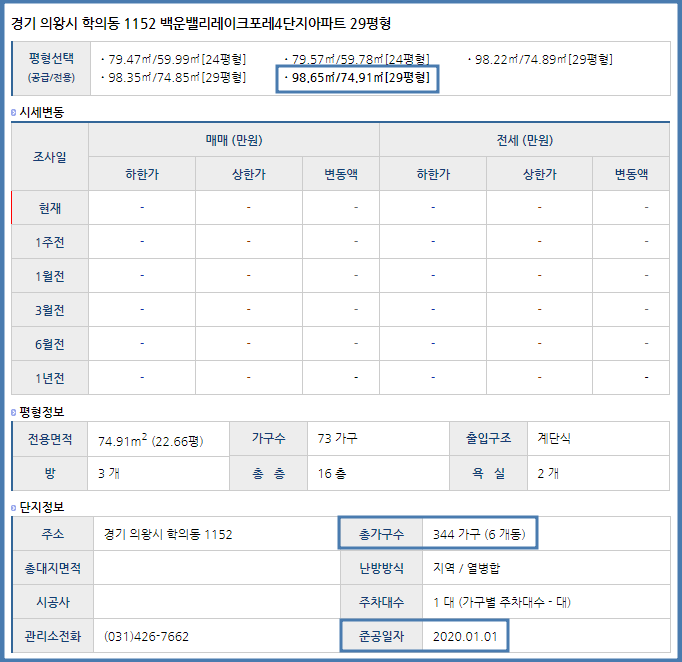Click the phone number (031)426-7662
Screen dimensions: 682x662
click(x=146, y=637)
